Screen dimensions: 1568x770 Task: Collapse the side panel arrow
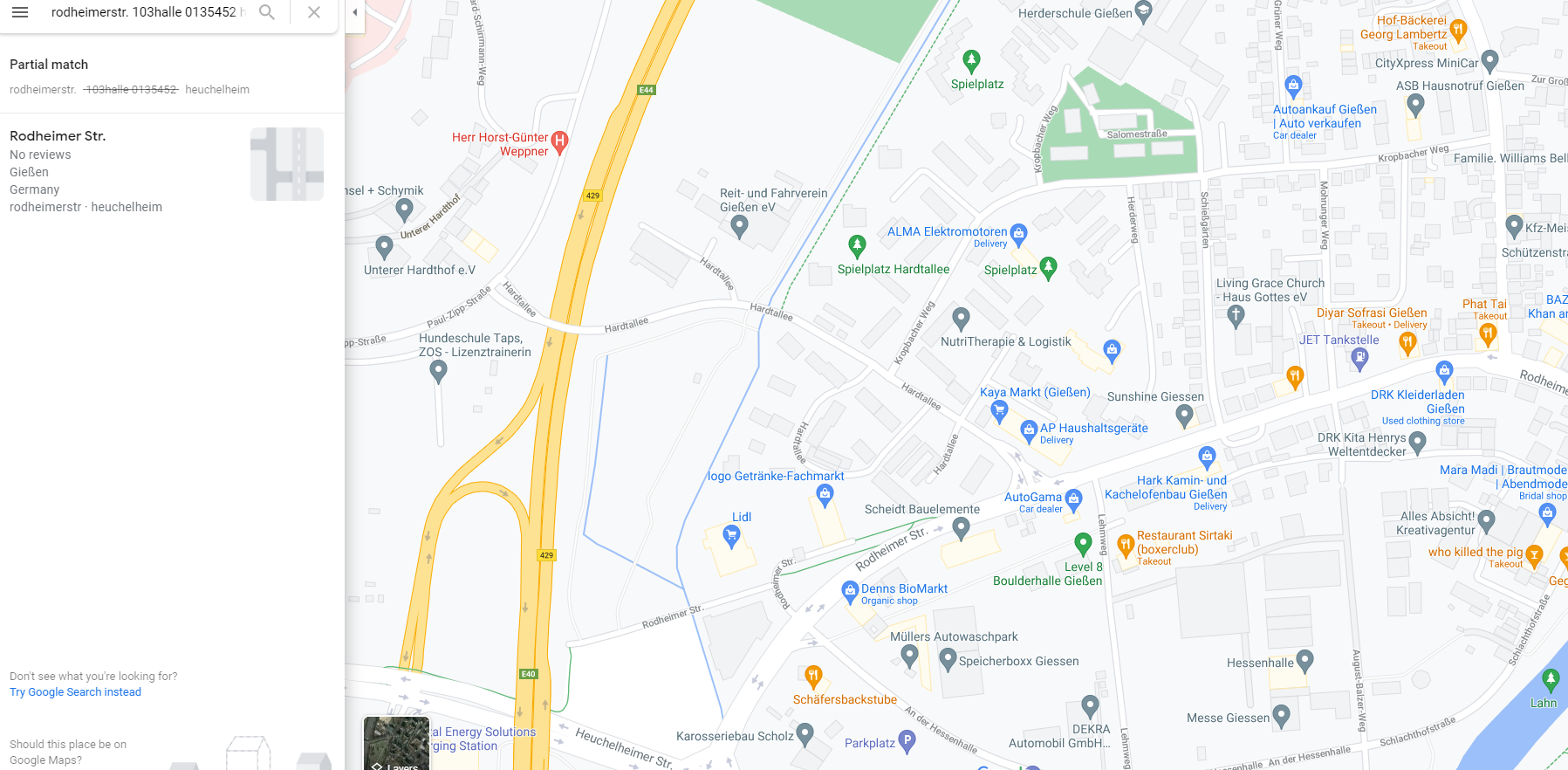pos(354,12)
